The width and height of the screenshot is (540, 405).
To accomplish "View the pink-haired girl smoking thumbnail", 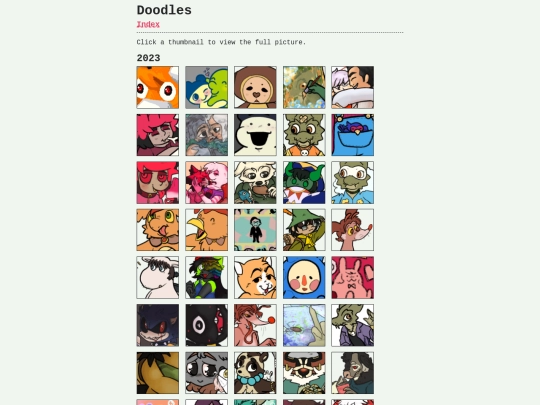I will 158,135.
